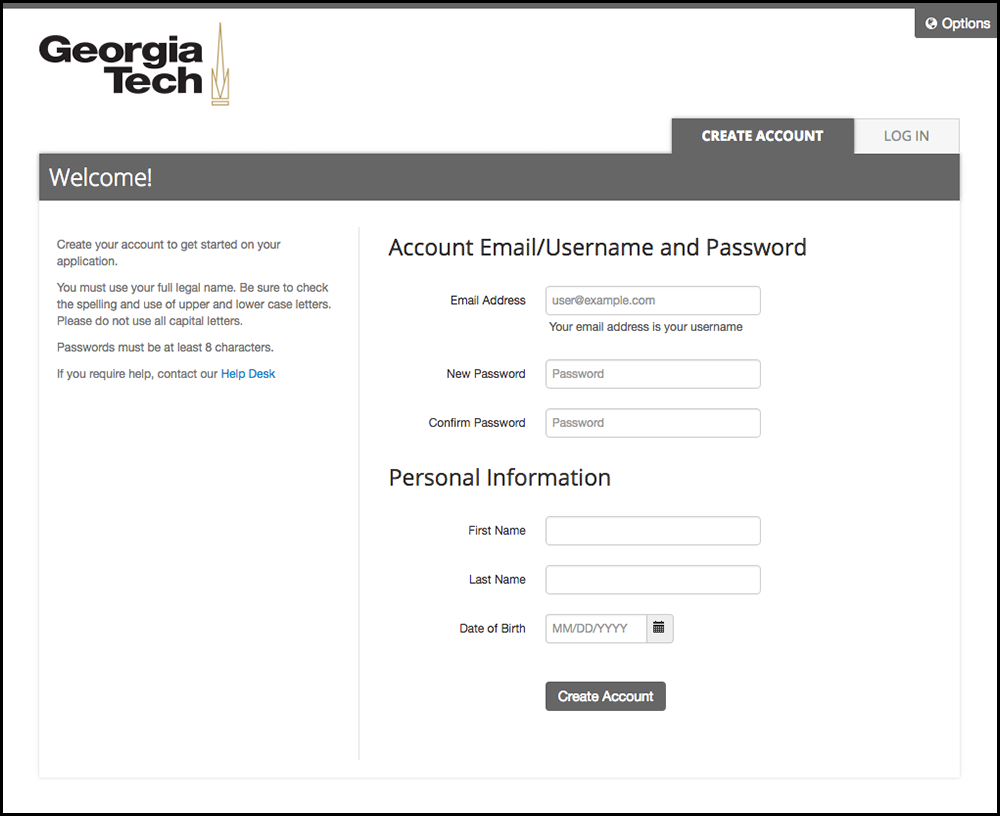1000x816 pixels.
Task: Click the First Name label
Action: click(x=497, y=531)
